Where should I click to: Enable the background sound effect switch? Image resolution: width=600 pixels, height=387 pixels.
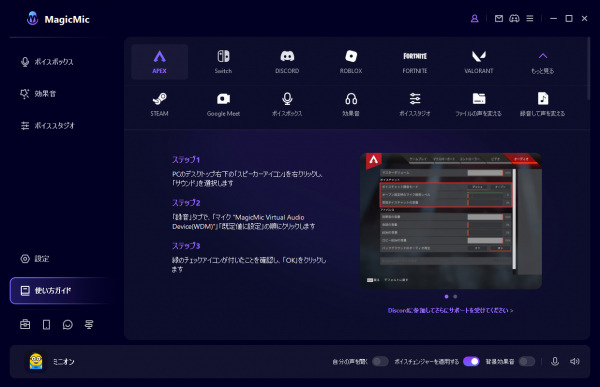[x=527, y=361]
